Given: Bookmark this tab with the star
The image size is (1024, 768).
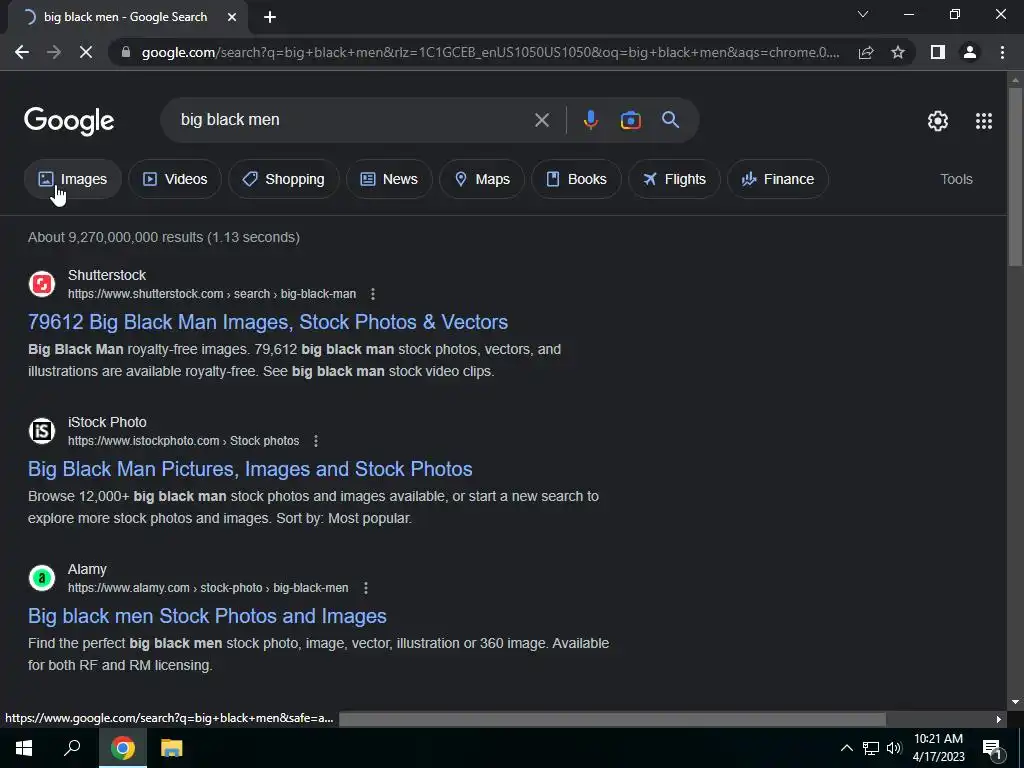Looking at the screenshot, I should [898, 52].
